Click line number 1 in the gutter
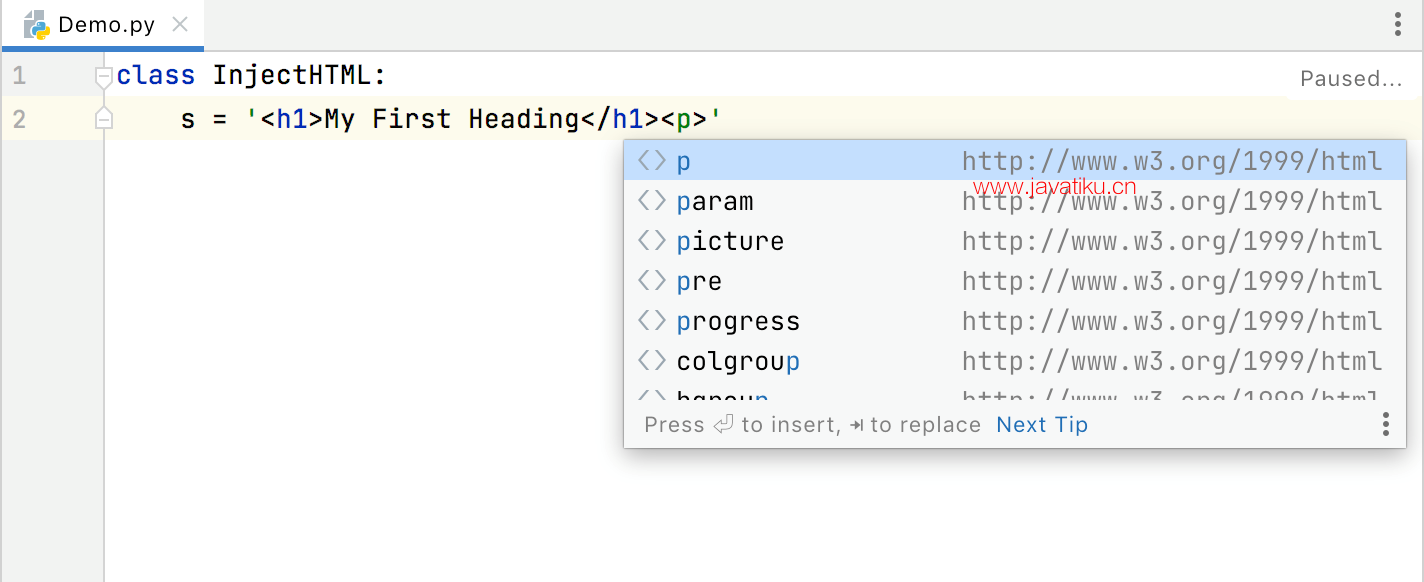This screenshot has height=582, width=1424. pyautogui.click(x=19, y=76)
